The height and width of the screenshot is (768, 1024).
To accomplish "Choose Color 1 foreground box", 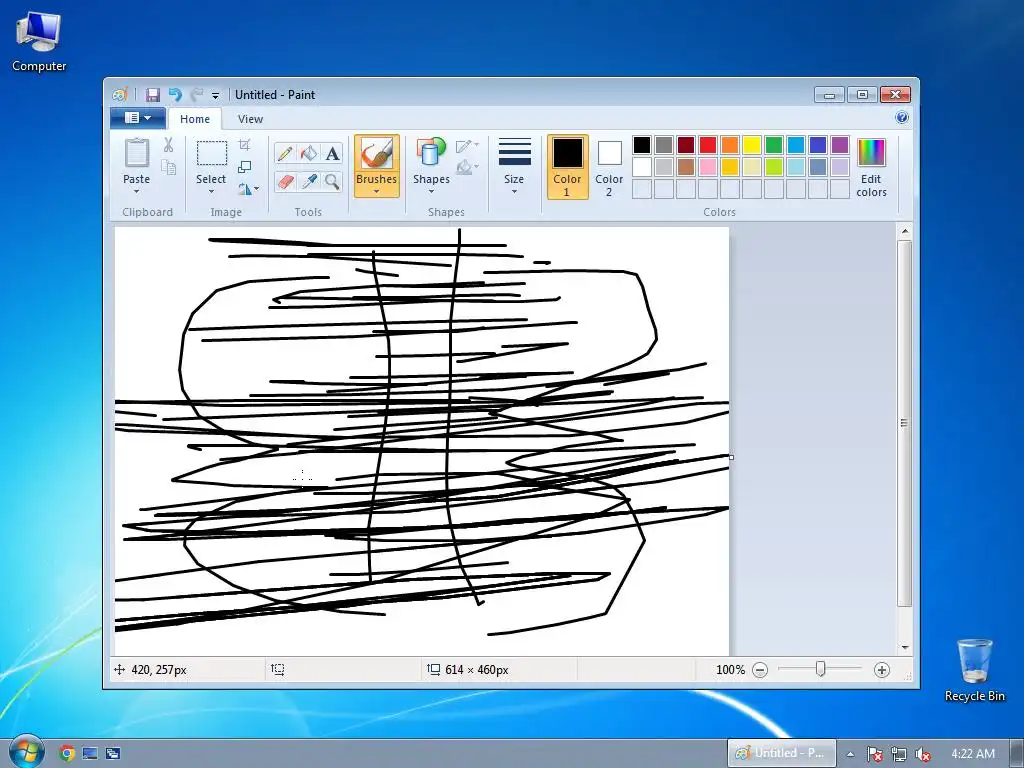I will [568, 167].
